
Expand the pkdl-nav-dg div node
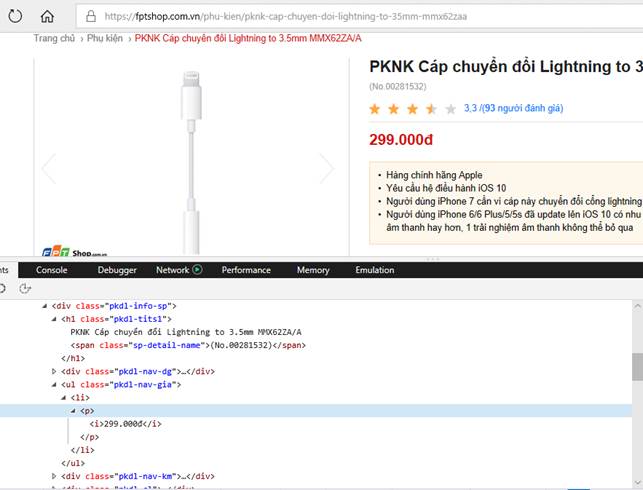pyautogui.click(x=54, y=371)
